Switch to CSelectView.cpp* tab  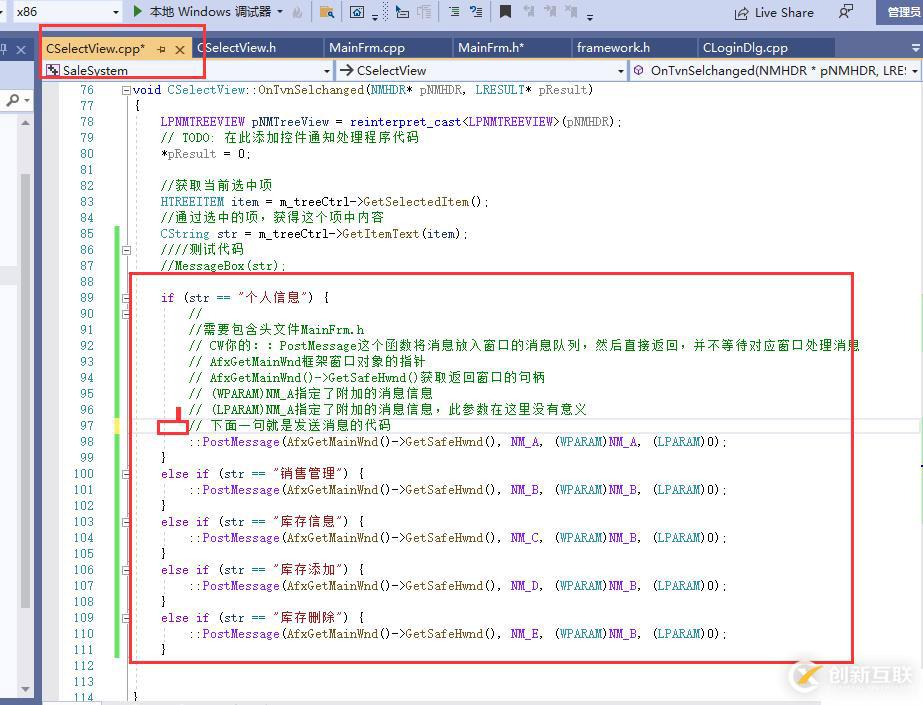95,48
